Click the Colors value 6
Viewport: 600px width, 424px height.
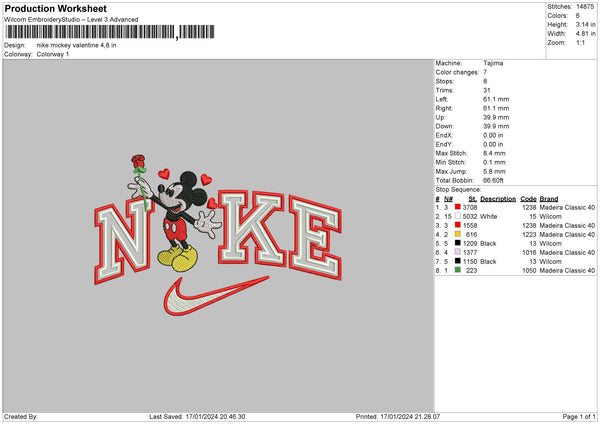click(x=578, y=16)
